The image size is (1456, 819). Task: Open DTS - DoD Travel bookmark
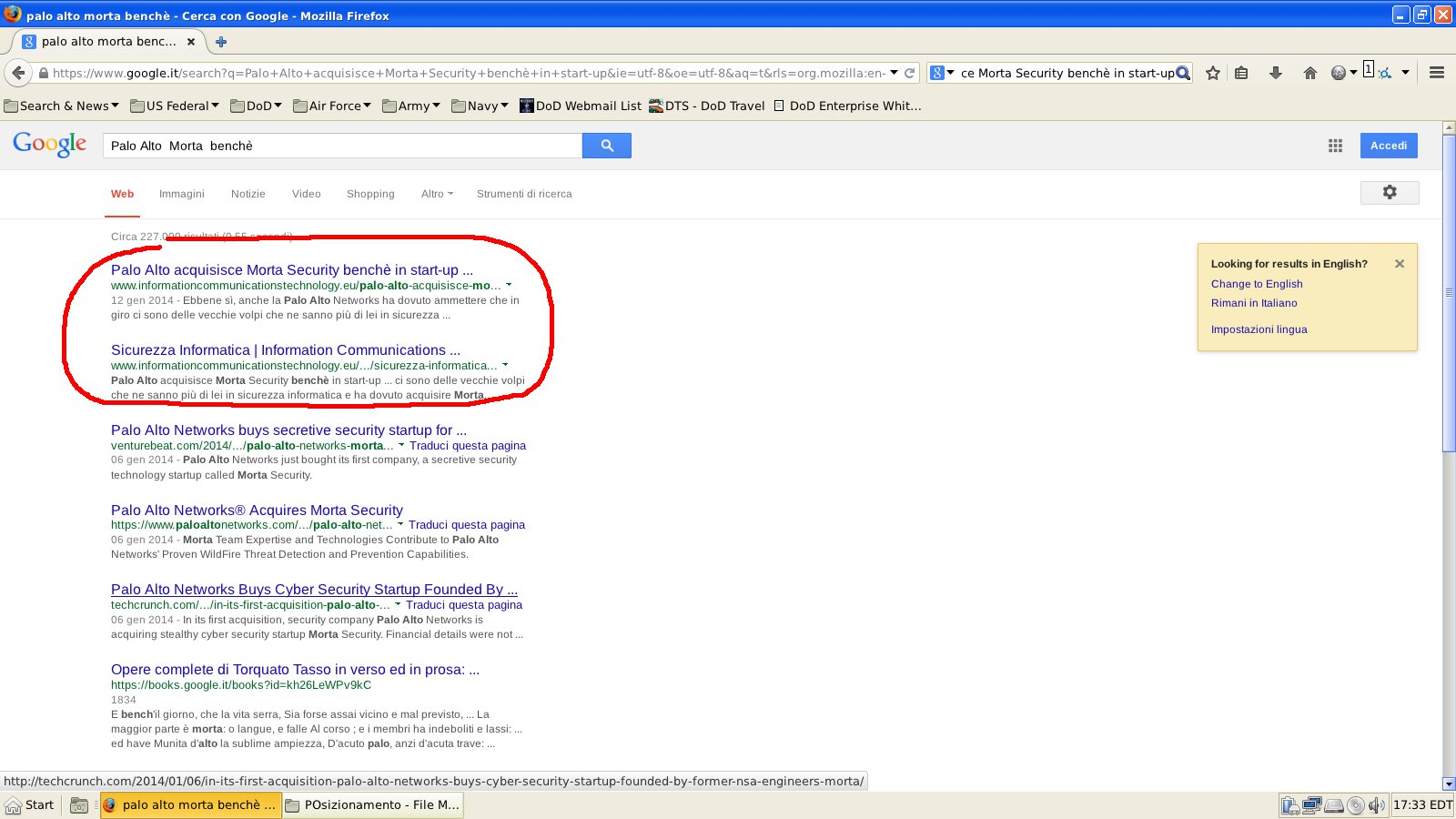[707, 106]
